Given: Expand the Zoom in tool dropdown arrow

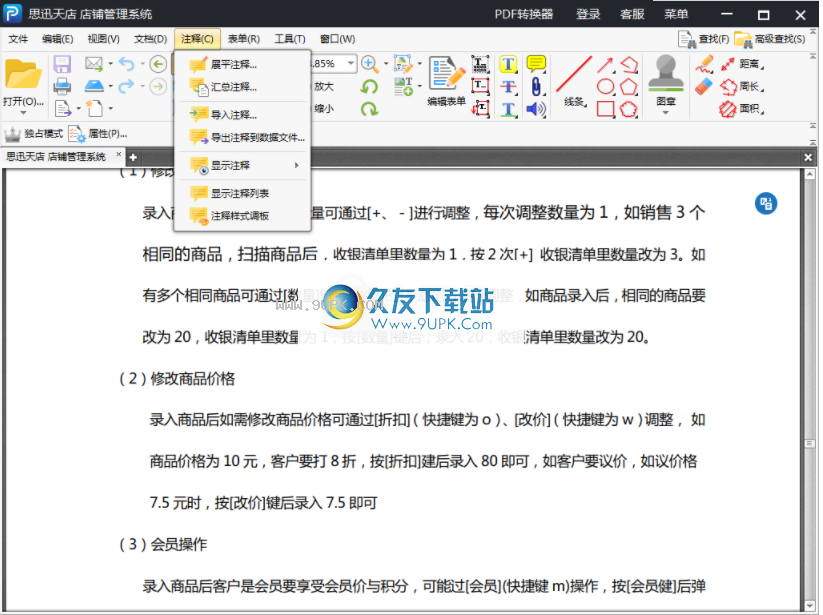Looking at the screenshot, I should point(386,64).
